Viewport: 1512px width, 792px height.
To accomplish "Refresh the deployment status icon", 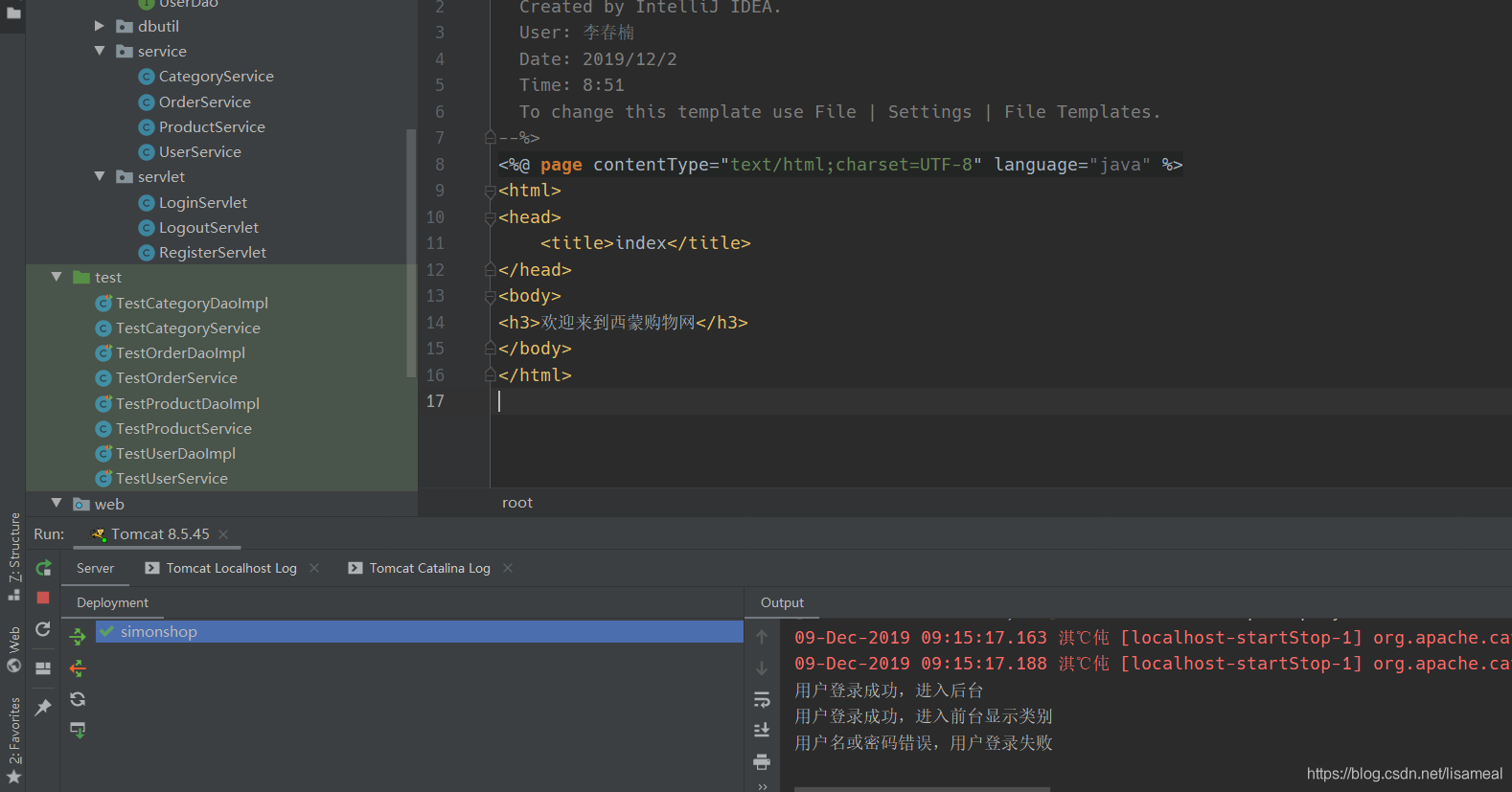I will pos(78,699).
